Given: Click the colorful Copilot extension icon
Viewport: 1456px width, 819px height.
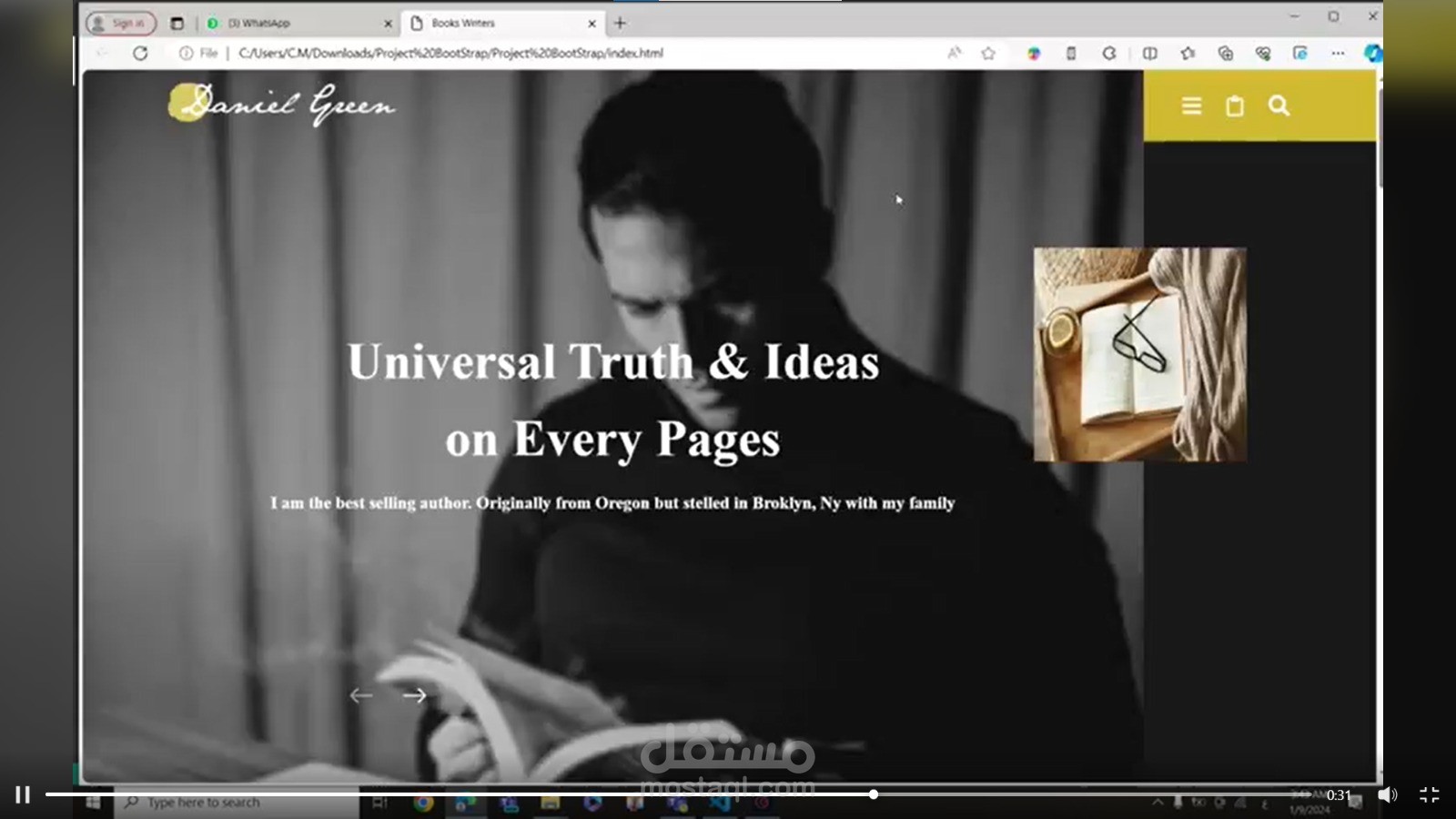Looking at the screenshot, I should [x=1034, y=53].
